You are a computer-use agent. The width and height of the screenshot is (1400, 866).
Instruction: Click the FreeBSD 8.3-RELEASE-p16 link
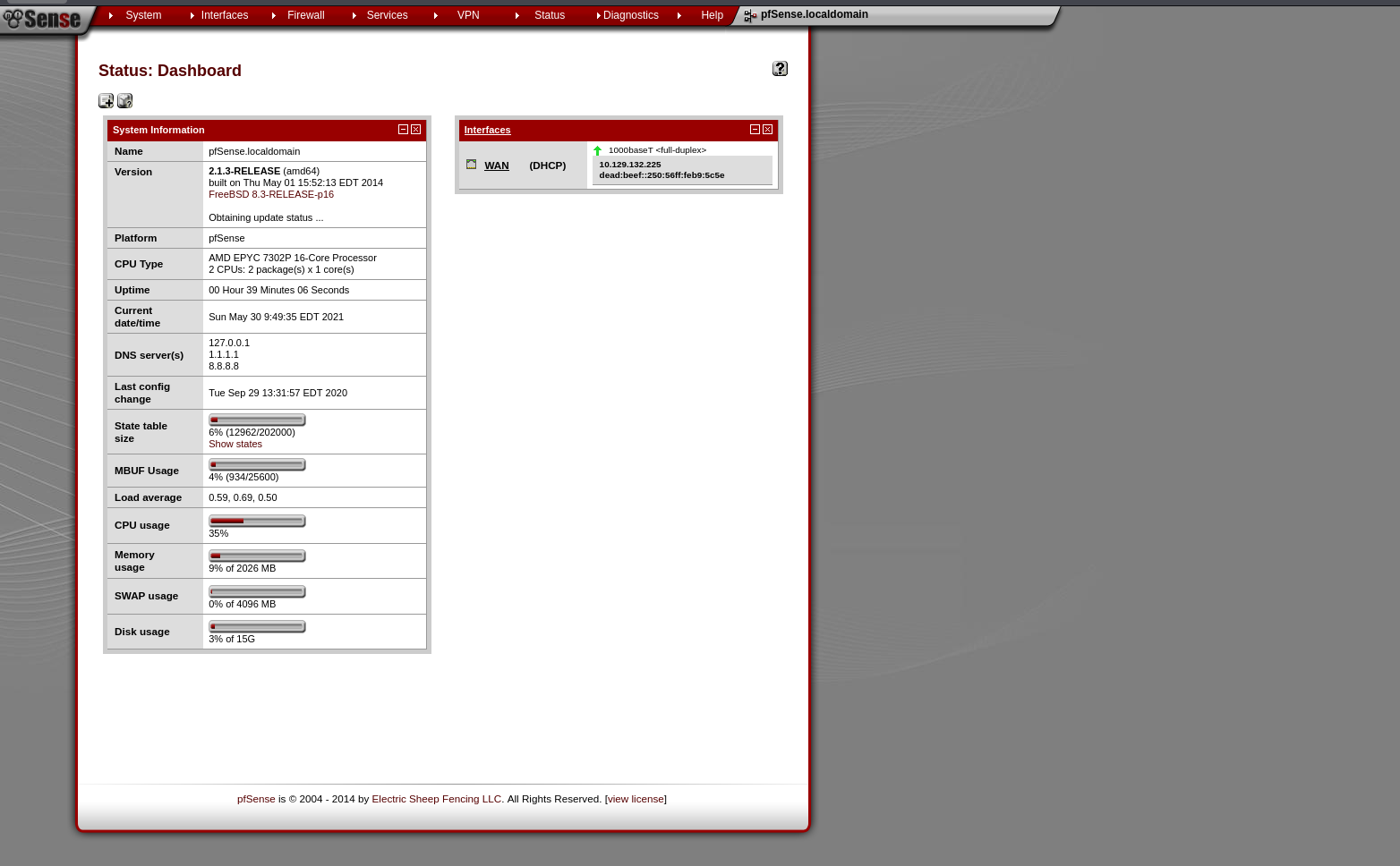(x=271, y=194)
